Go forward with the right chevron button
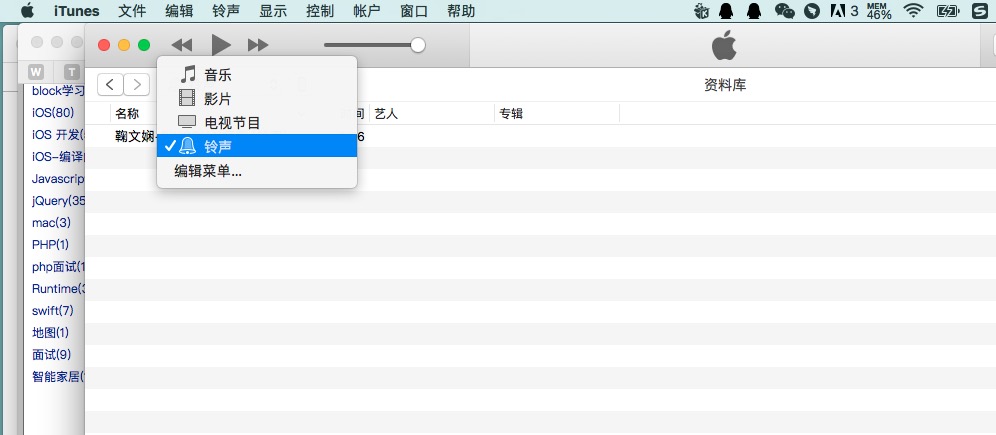 click(137, 84)
